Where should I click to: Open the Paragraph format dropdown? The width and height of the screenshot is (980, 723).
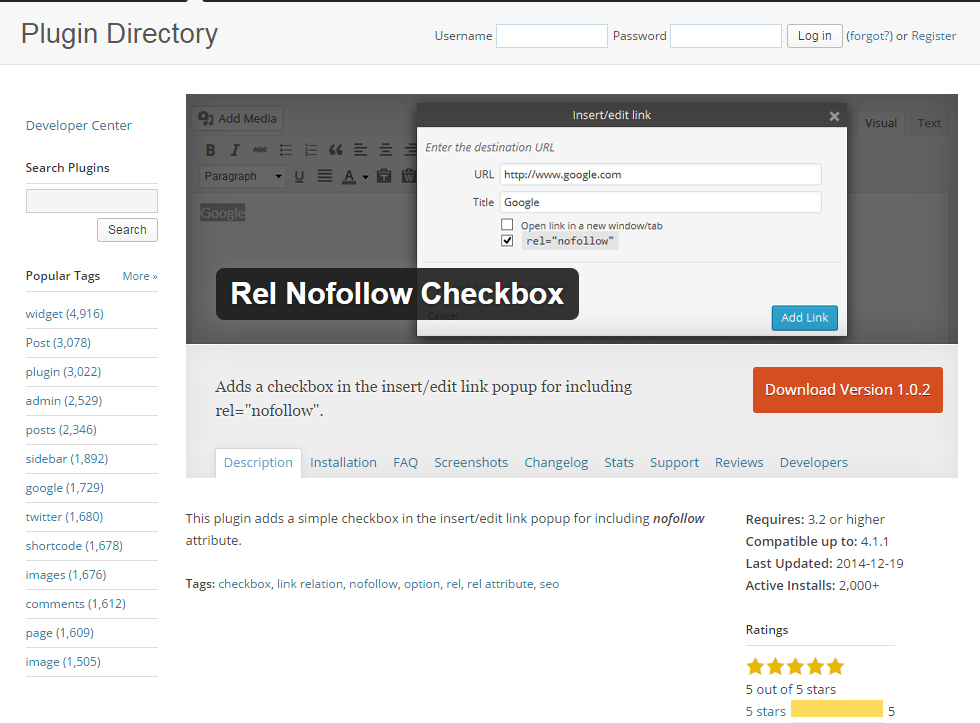point(242,176)
